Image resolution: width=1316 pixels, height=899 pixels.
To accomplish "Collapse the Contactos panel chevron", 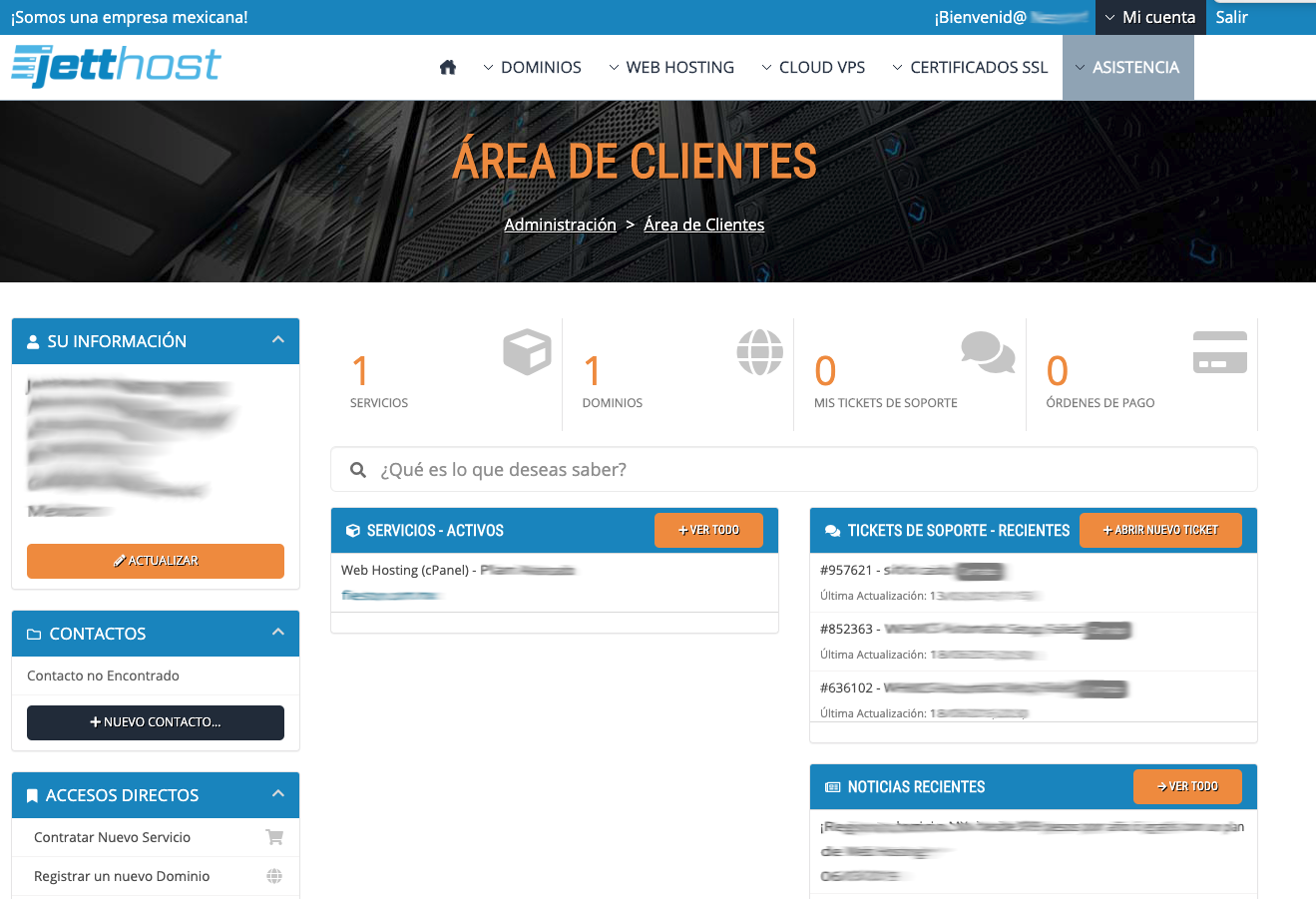I will point(278,633).
